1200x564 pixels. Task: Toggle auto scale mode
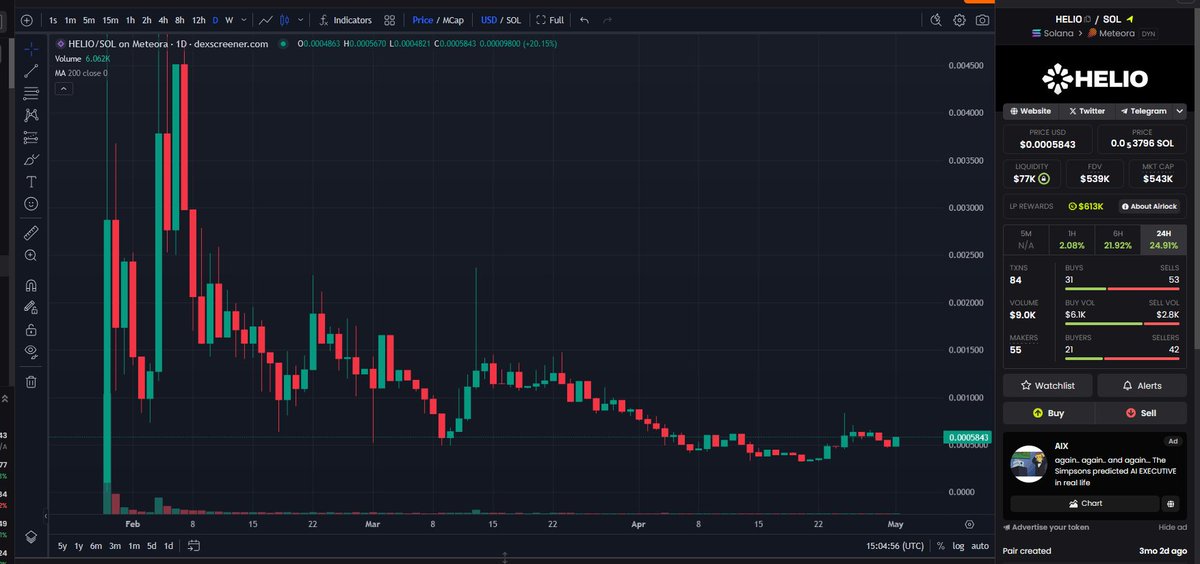coord(980,546)
